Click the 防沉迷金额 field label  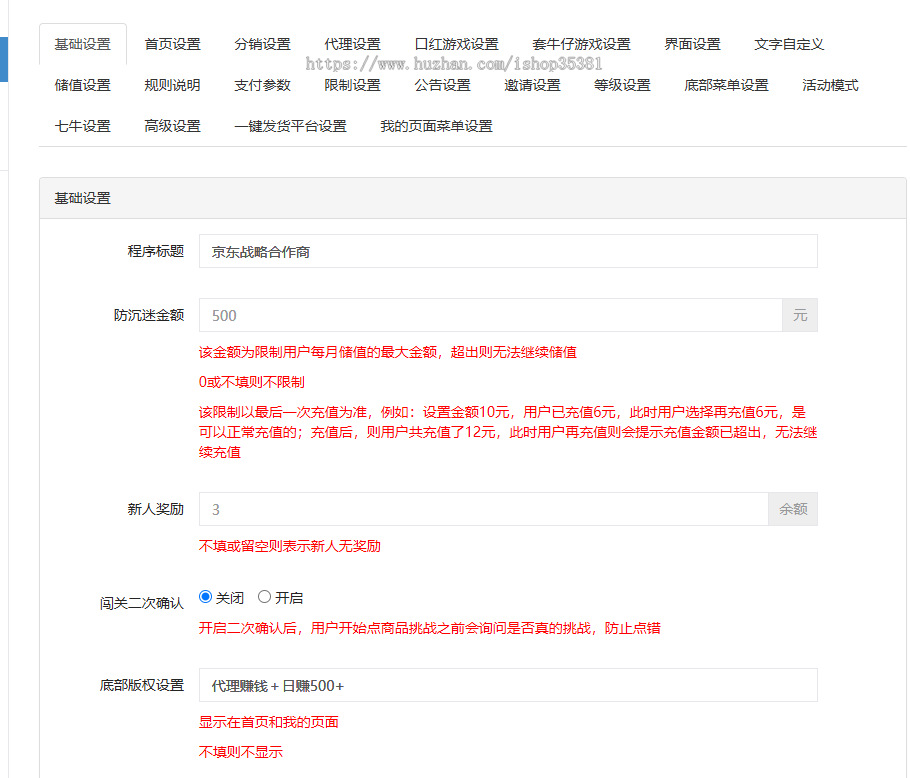149,315
